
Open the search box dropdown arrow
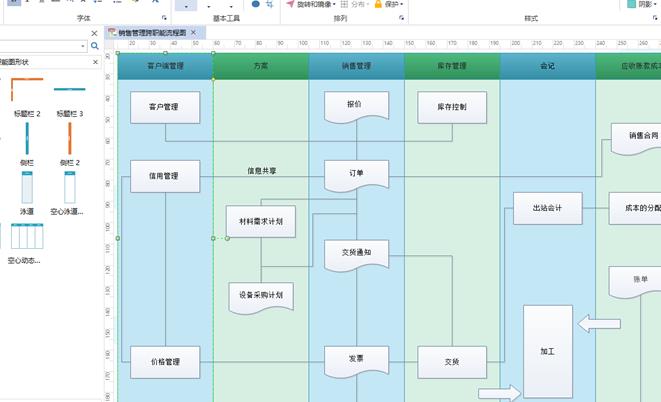point(83,46)
